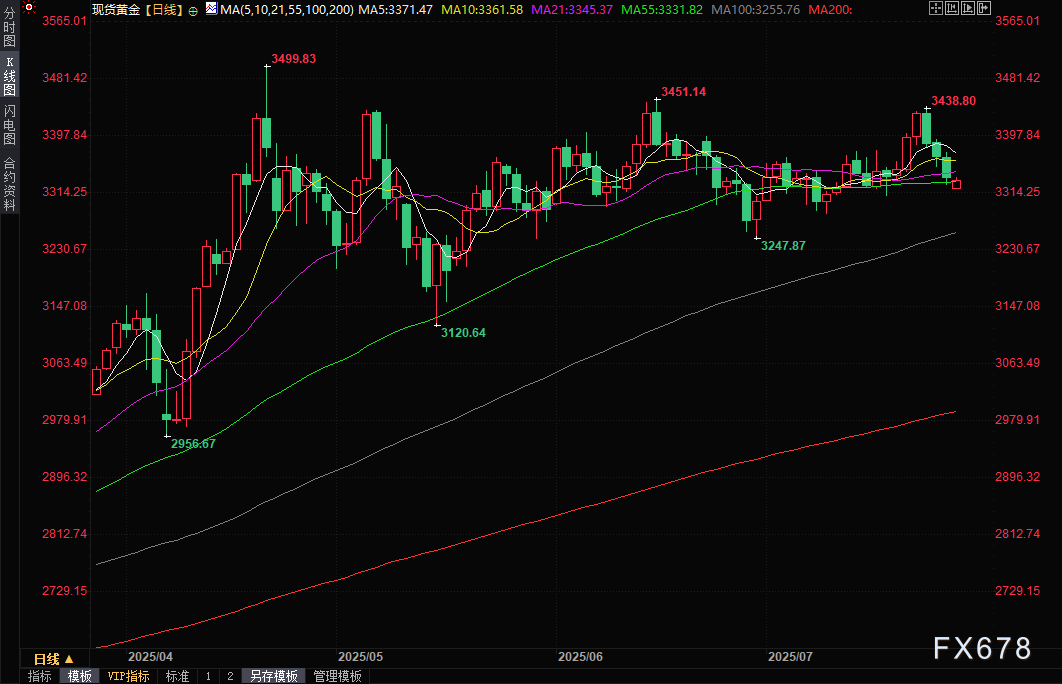Open the 指标 tab at bottom
Viewport: 1062px width, 684px height.
tap(40, 676)
